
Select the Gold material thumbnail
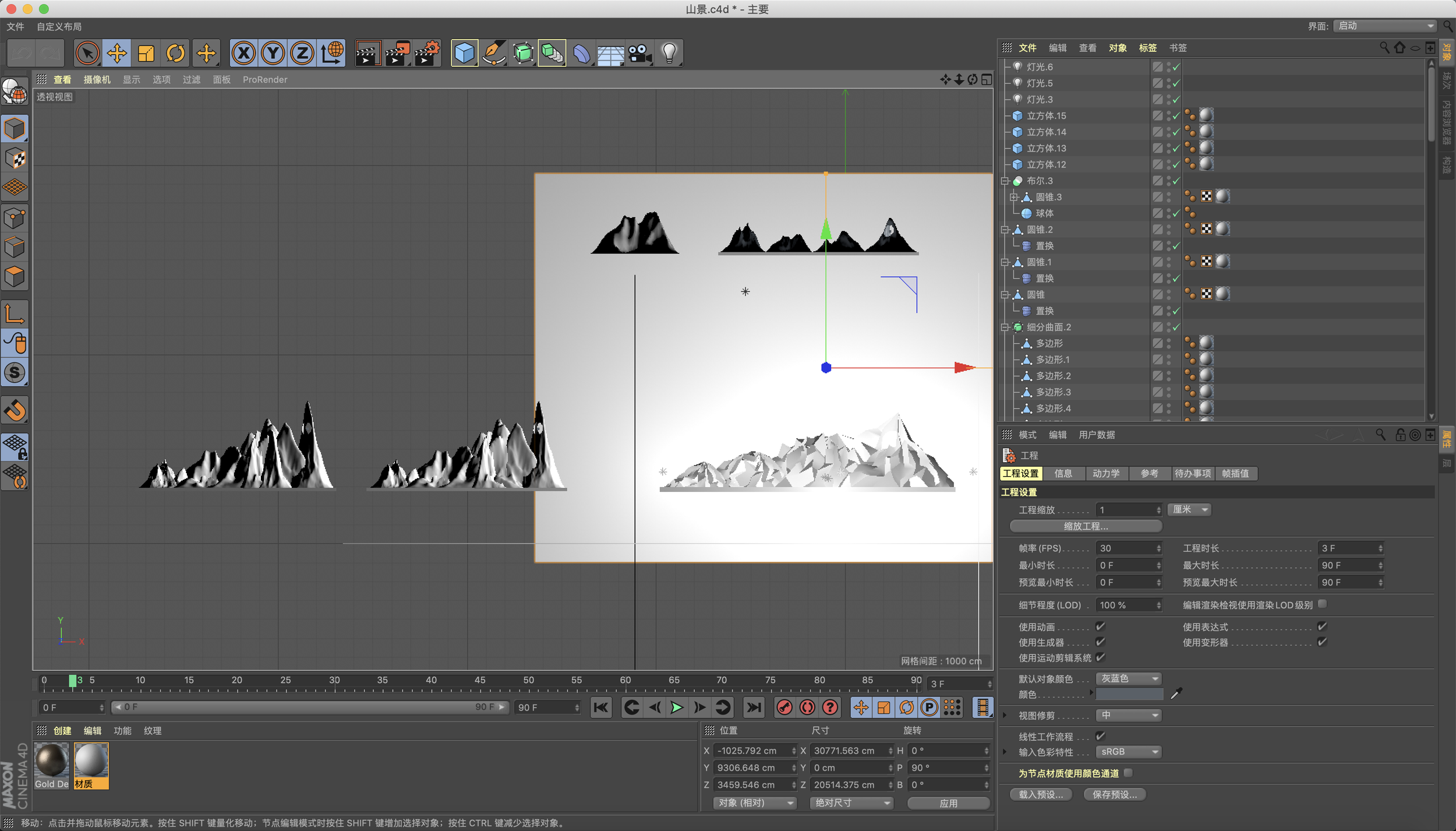[x=51, y=766]
